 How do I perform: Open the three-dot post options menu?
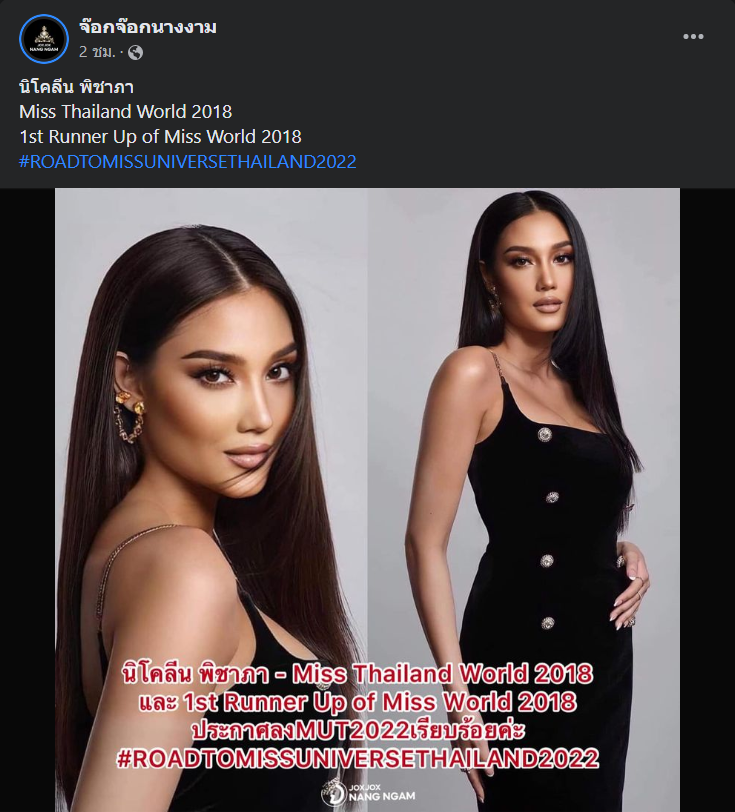pyautogui.click(x=693, y=36)
